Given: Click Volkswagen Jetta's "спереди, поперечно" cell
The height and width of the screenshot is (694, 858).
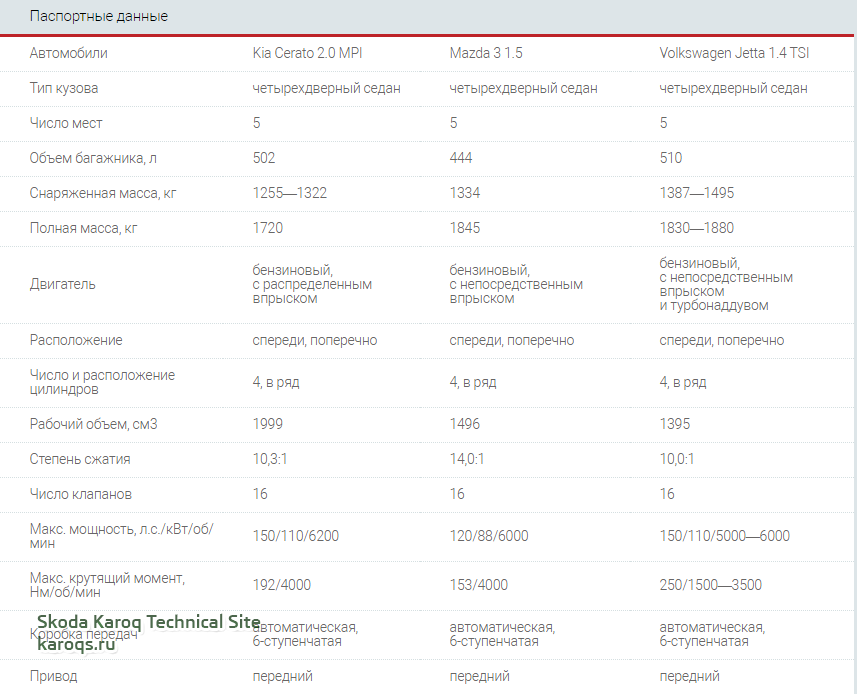Looking at the screenshot, I should tap(722, 340).
